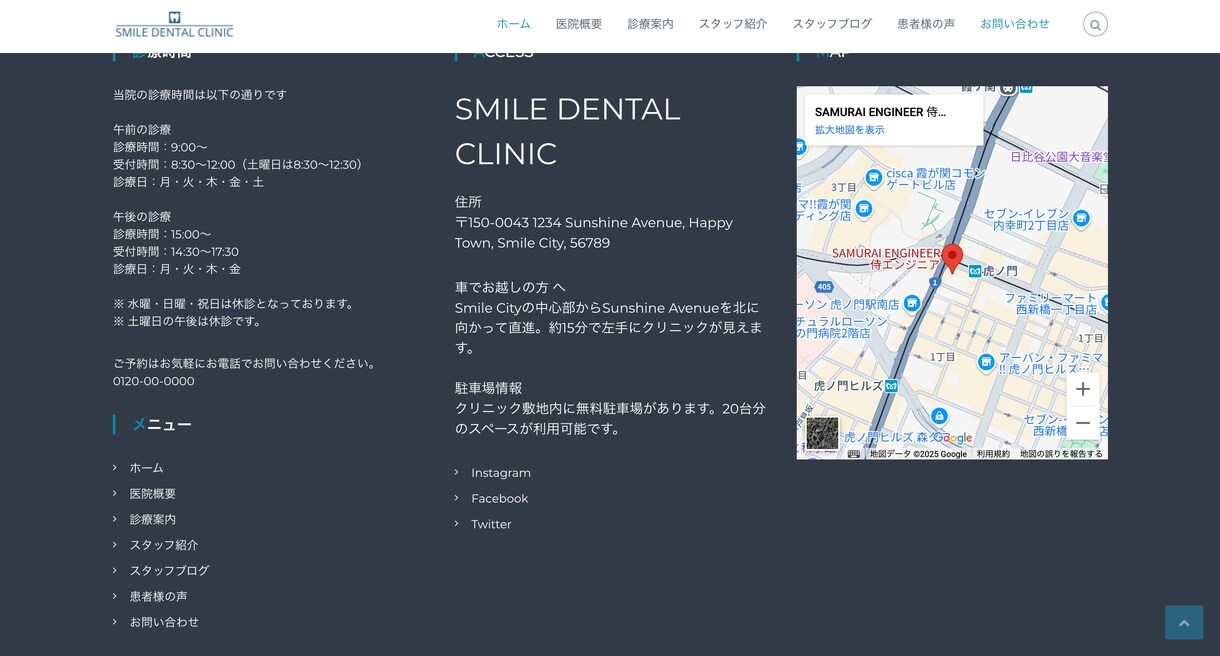Open スタッフ紹介 in the header navigation
The height and width of the screenshot is (656, 1220).
733,24
